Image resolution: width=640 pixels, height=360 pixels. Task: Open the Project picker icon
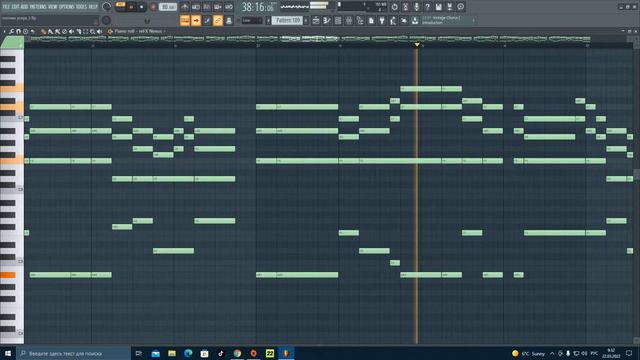pyautogui.click(x=371, y=20)
